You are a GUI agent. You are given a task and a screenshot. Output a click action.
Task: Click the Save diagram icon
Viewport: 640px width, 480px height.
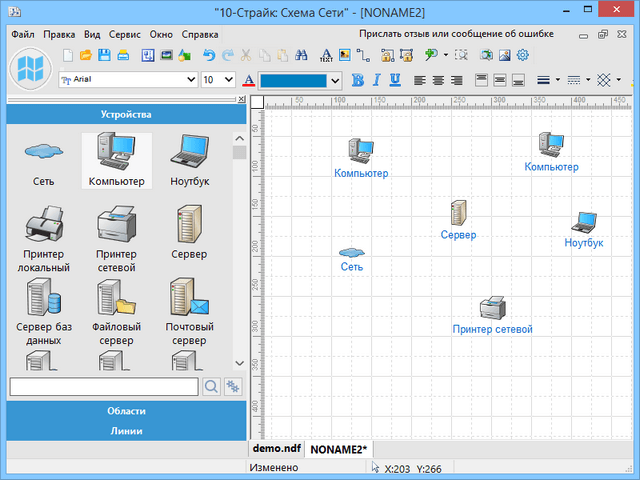tap(104, 55)
